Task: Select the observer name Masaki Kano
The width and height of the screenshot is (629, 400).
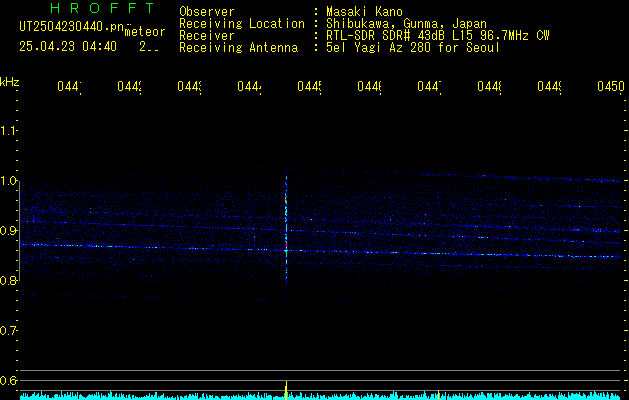Action: [364, 12]
